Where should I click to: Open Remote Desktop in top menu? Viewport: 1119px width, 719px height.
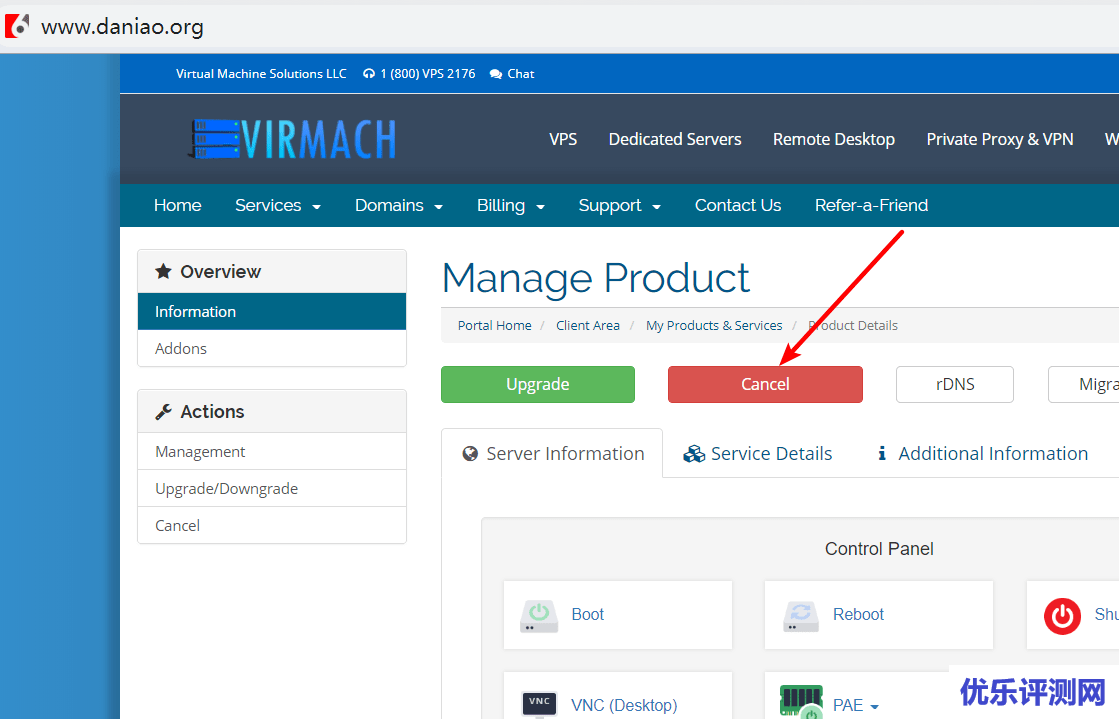coord(834,139)
